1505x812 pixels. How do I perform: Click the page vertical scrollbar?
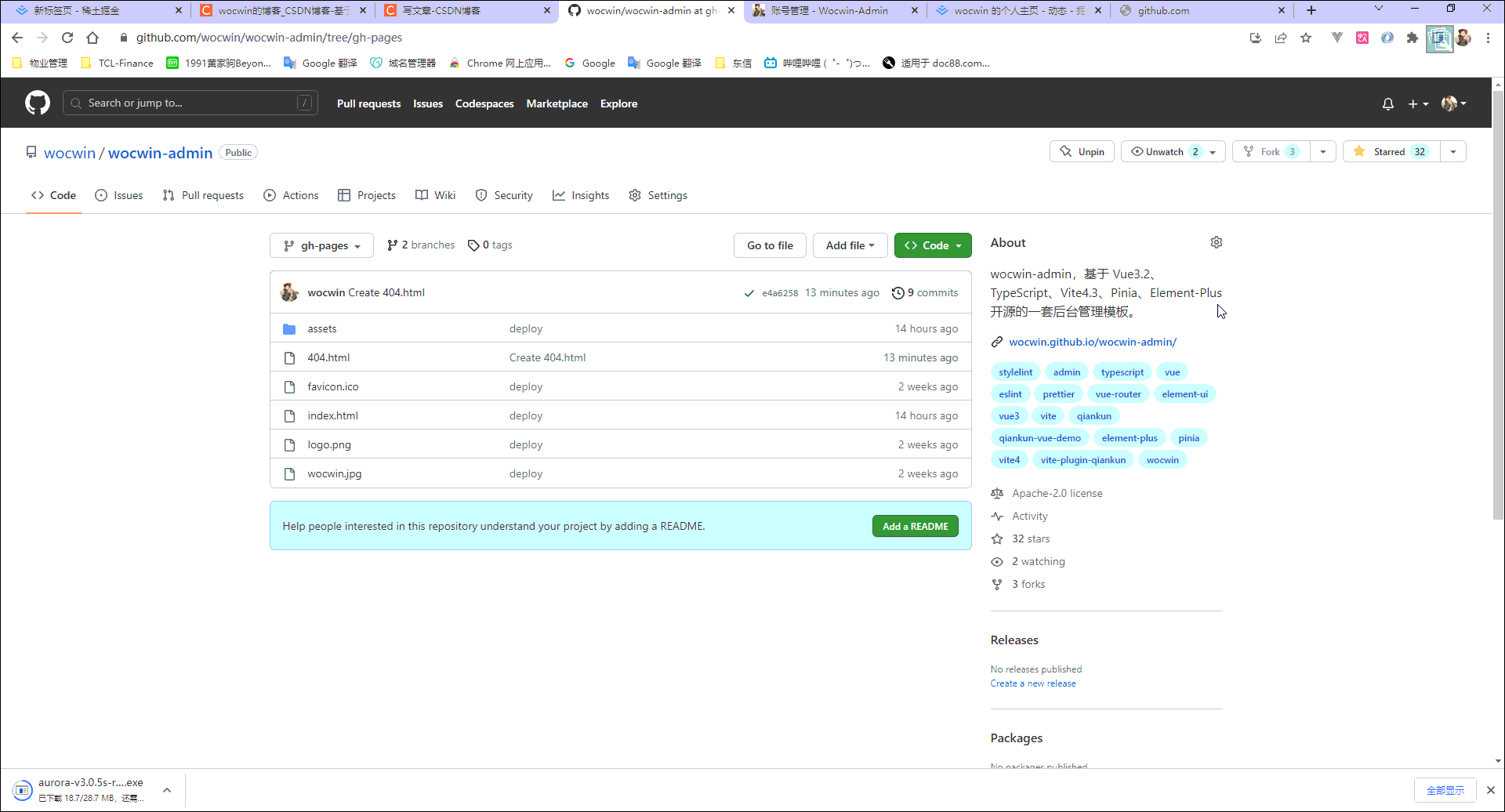(x=1498, y=306)
